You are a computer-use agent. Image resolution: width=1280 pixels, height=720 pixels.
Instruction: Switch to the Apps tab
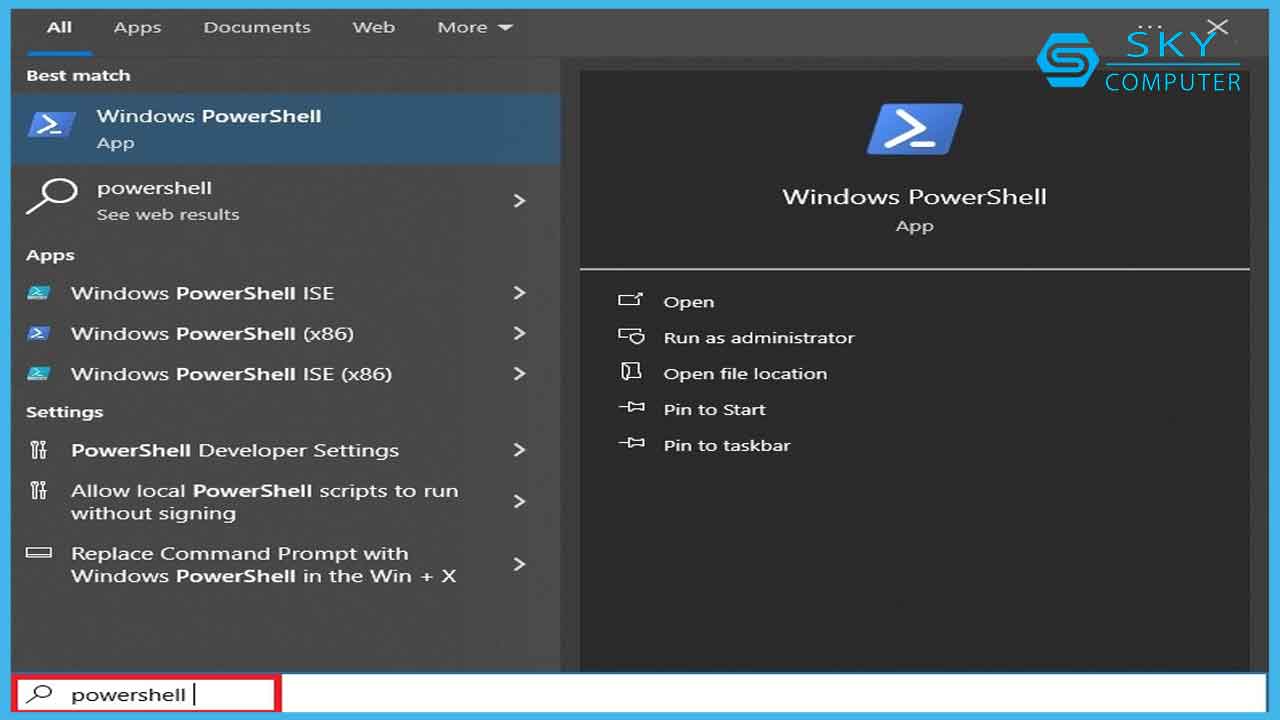coord(137,27)
